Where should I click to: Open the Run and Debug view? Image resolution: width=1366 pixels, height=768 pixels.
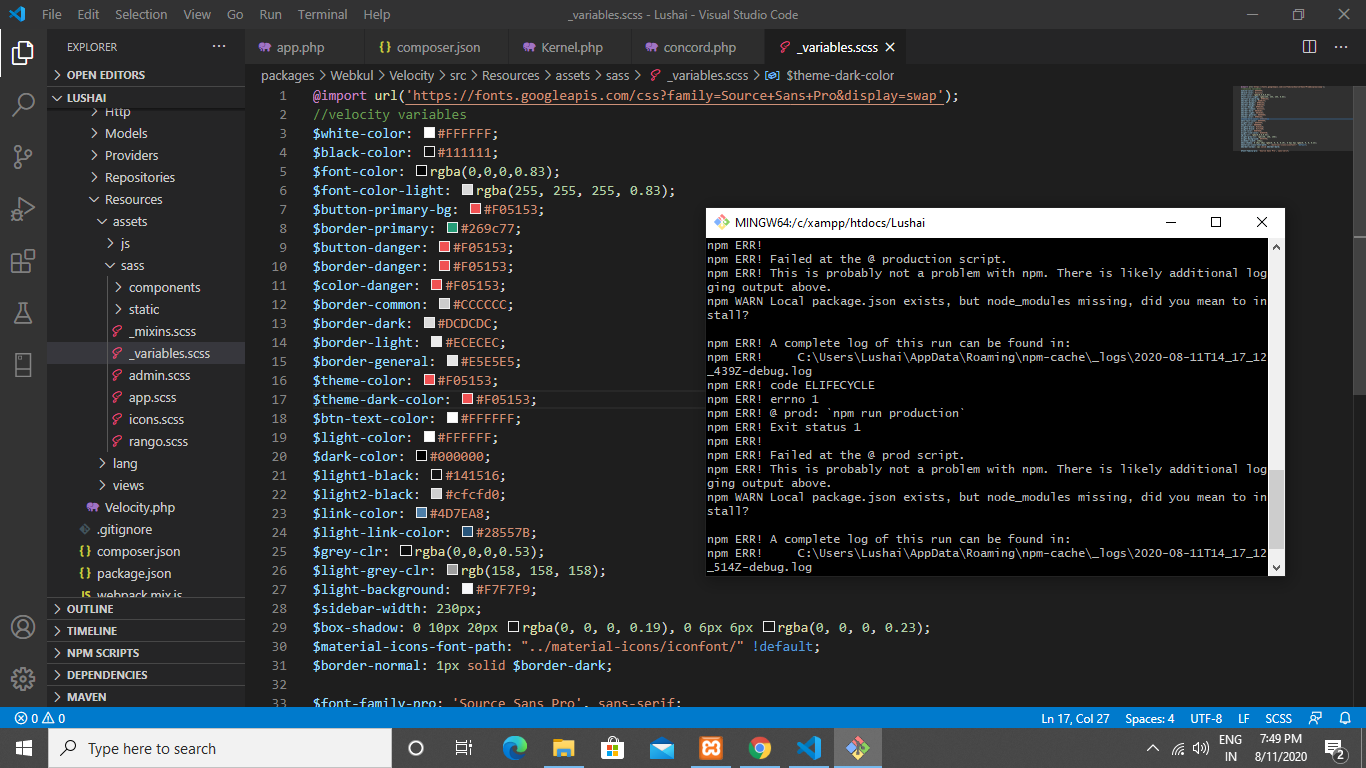pyautogui.click(x=23, y=208)
